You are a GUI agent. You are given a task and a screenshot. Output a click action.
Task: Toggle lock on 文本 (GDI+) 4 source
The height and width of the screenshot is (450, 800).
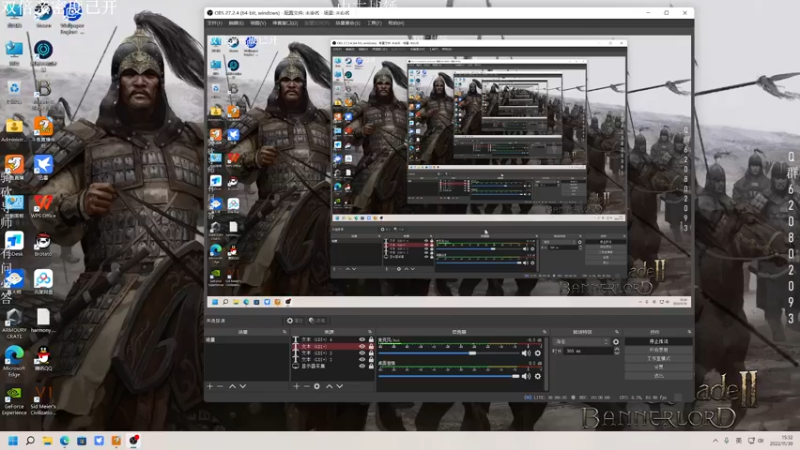[371, 339]
